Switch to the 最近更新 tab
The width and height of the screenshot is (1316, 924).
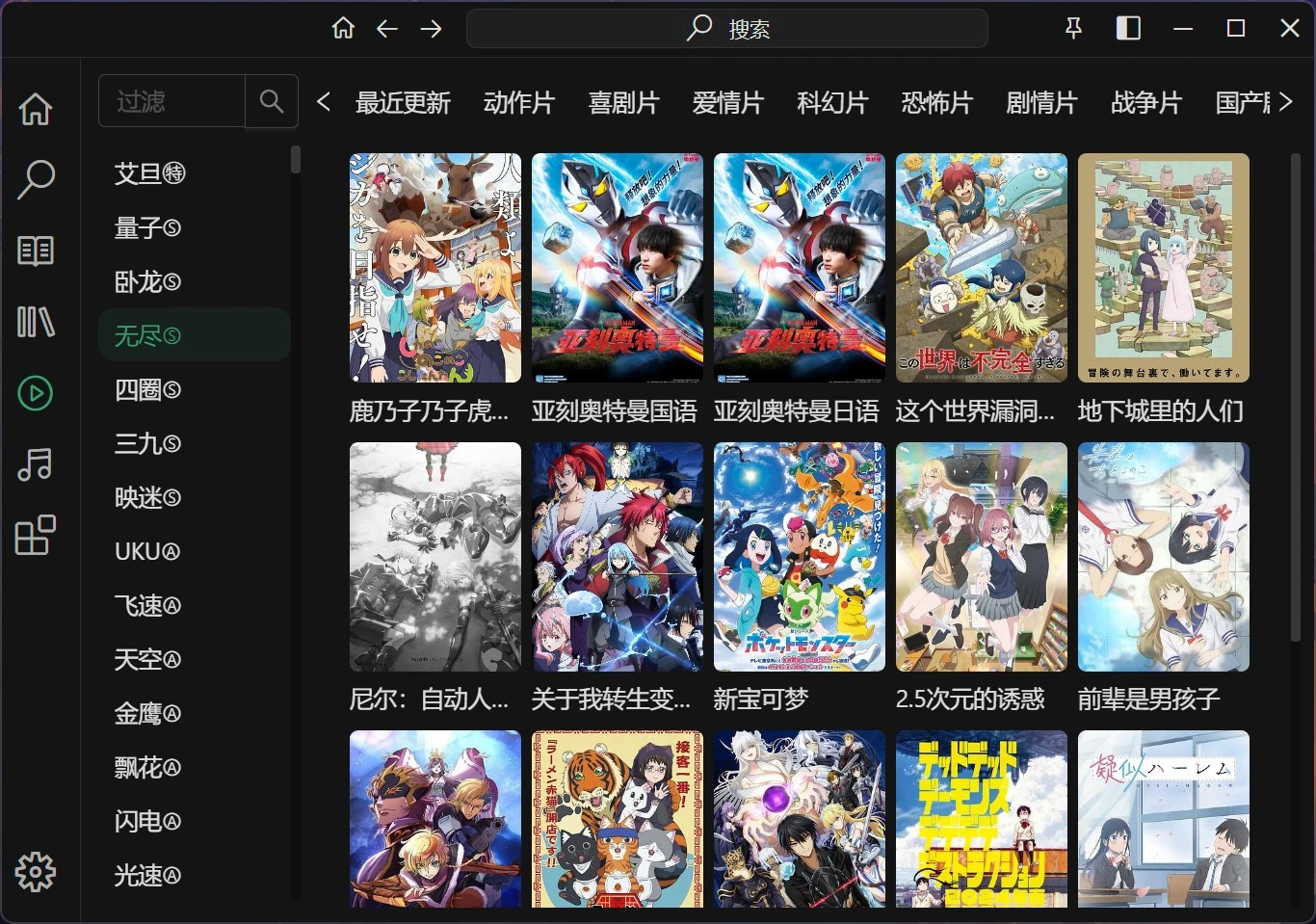click(x=403, y=103)
